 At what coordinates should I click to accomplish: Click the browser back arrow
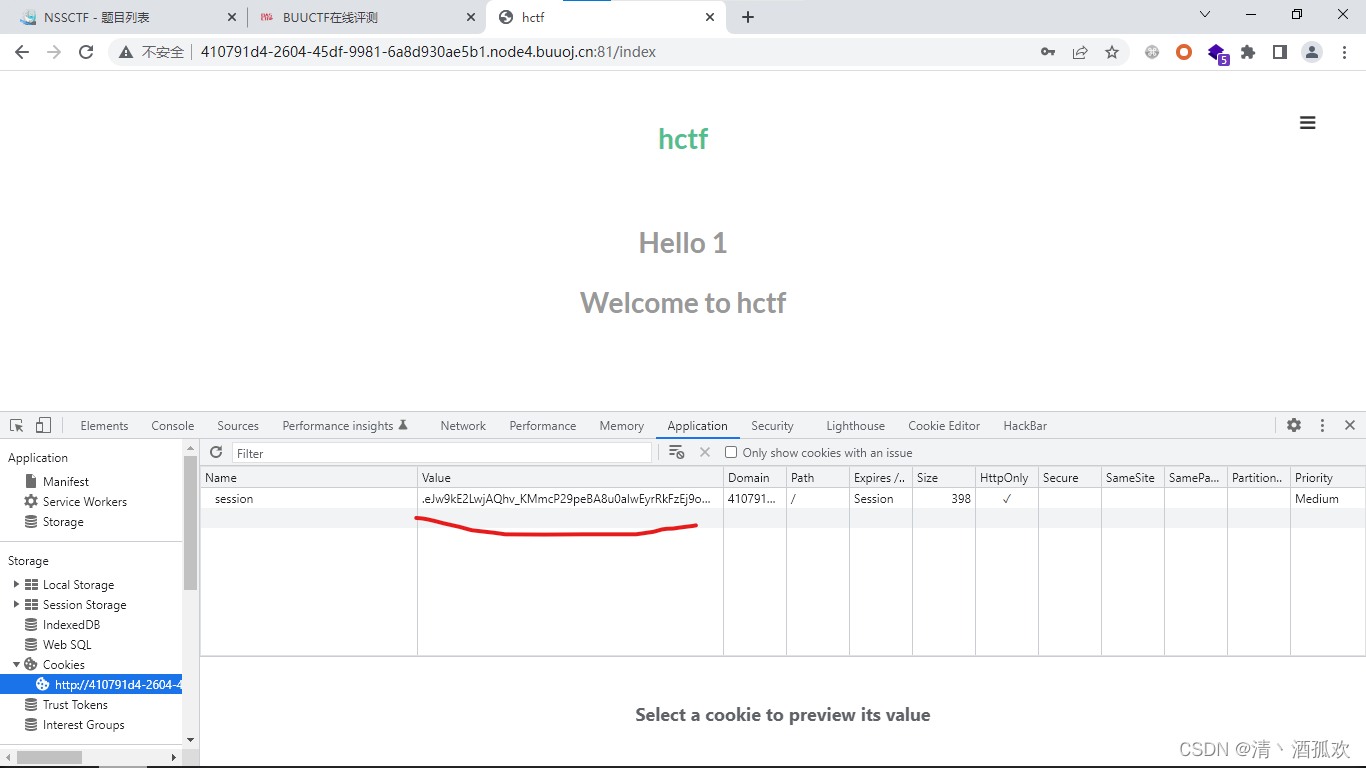pyautogui.click(x=22, y=52)
